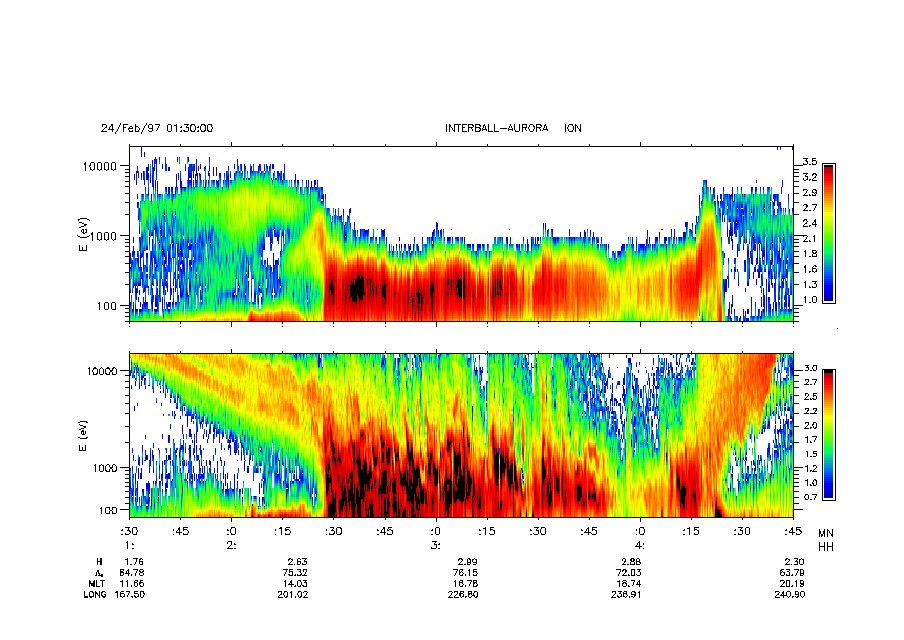Click the hour marker 4: on time axis

(x=640, y=546)
